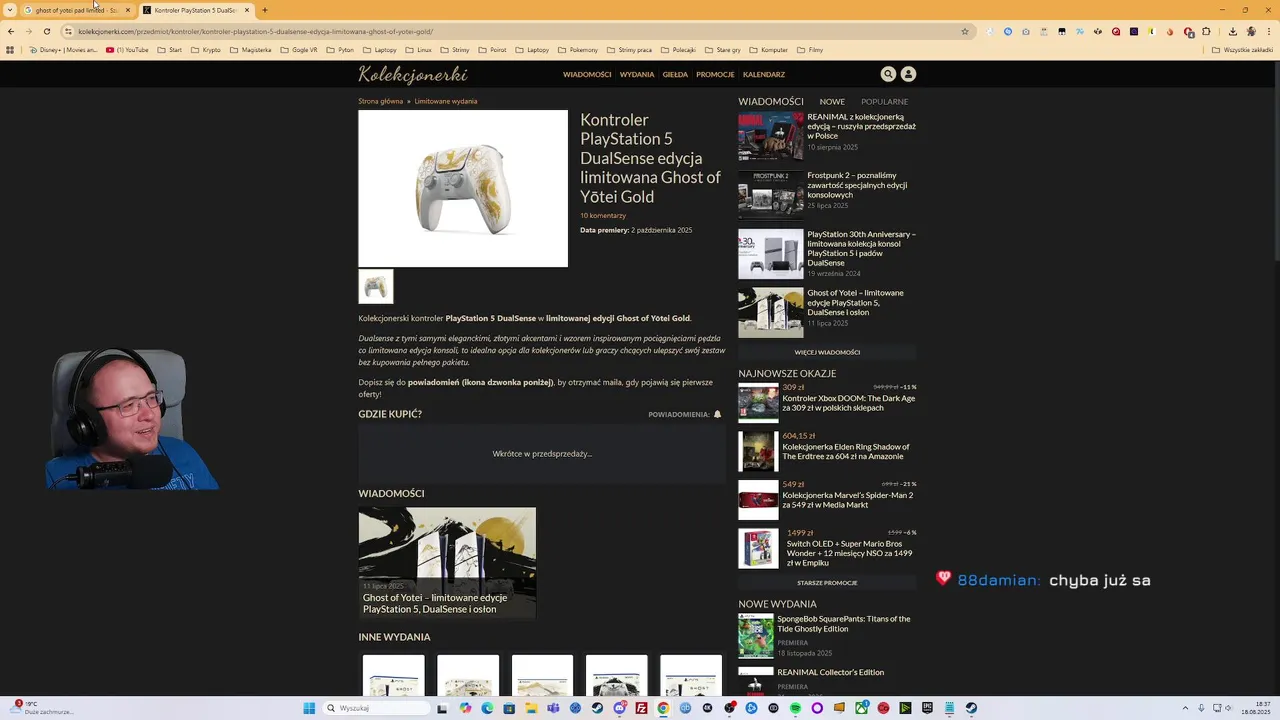This screenshot has height=720, width=1280.
Task: Click the browser address bar URL
Action: pyautogui.click(x=255, y=31)
